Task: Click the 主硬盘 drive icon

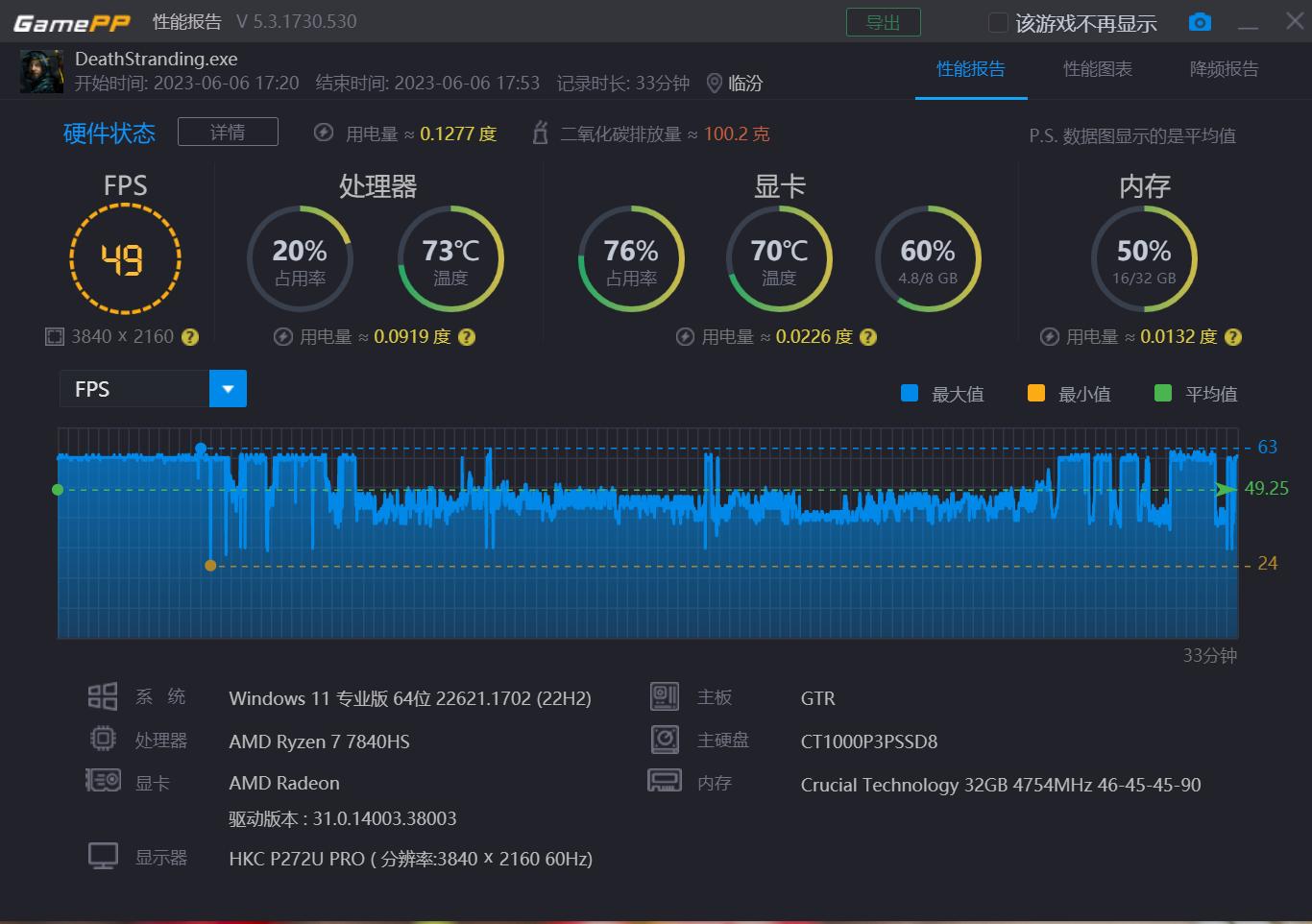Action: (x=664, y=739)
